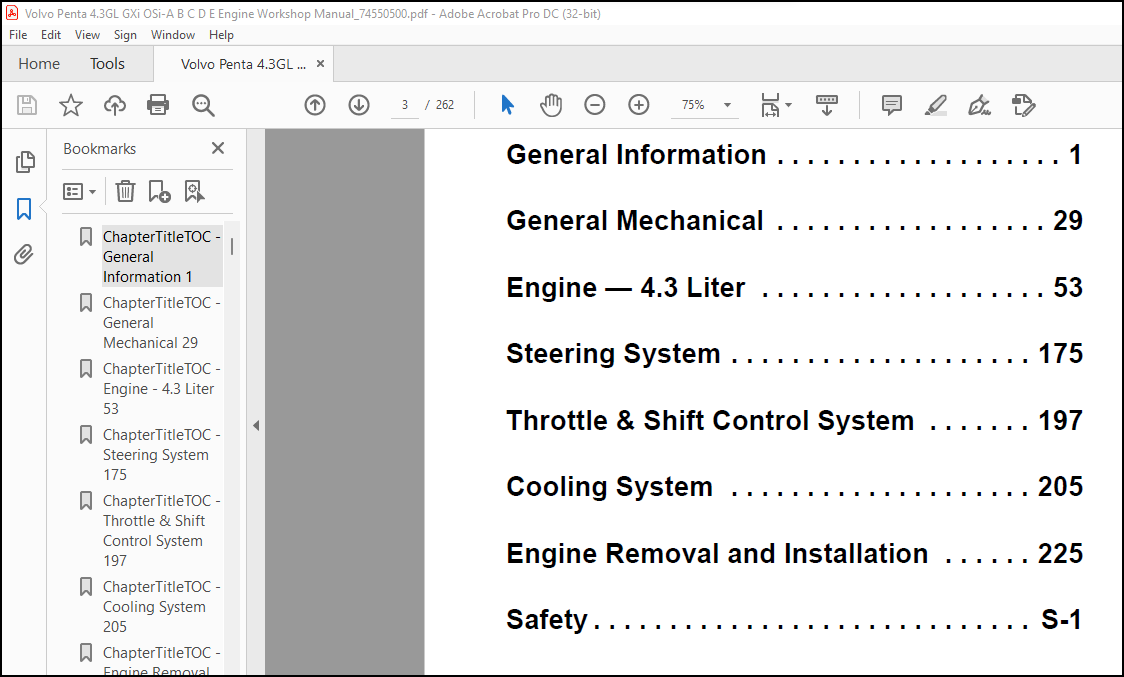This screenshot has height=677, width=1124.
Task: Zoom out with minus icon
Action: coord(594,105)
